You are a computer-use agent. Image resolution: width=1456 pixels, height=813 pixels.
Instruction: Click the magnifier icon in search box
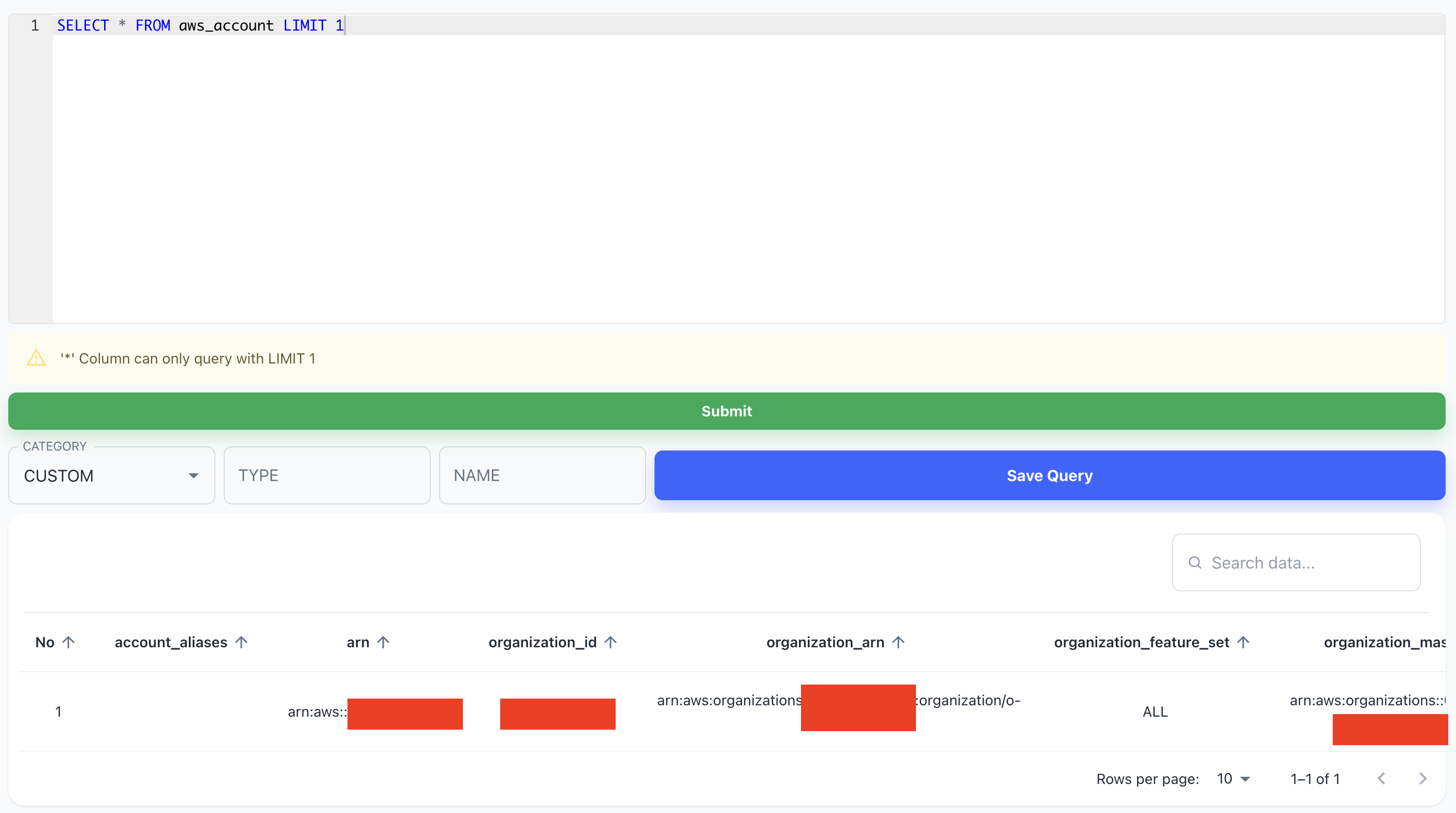[x=1195, y=562]
